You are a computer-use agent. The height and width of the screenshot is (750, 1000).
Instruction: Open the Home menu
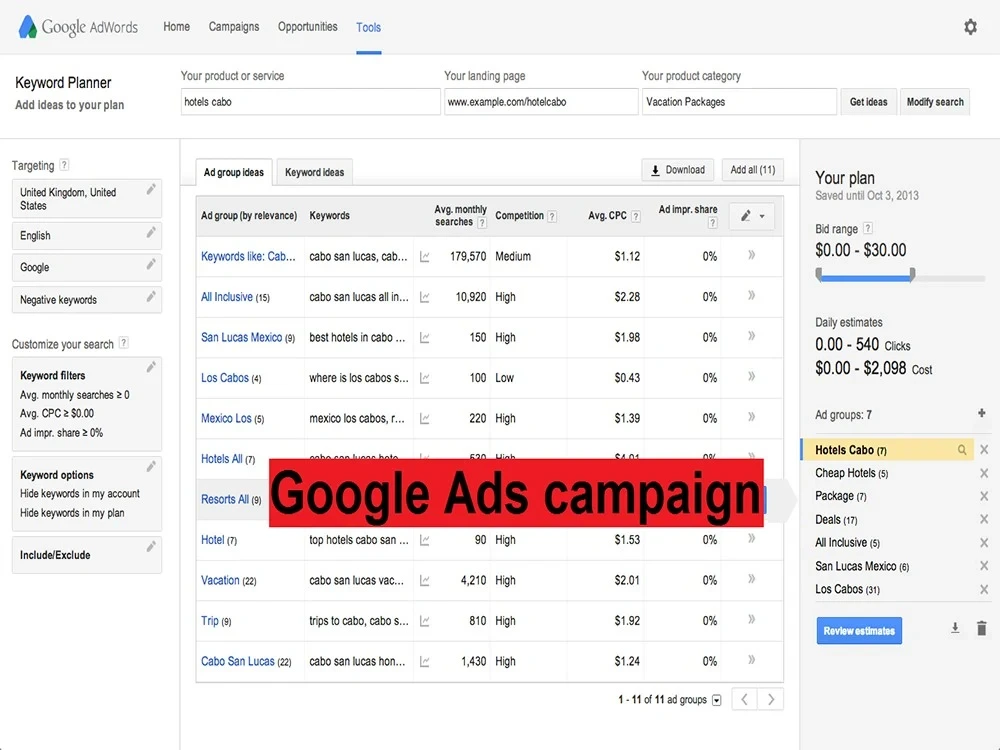177,27
